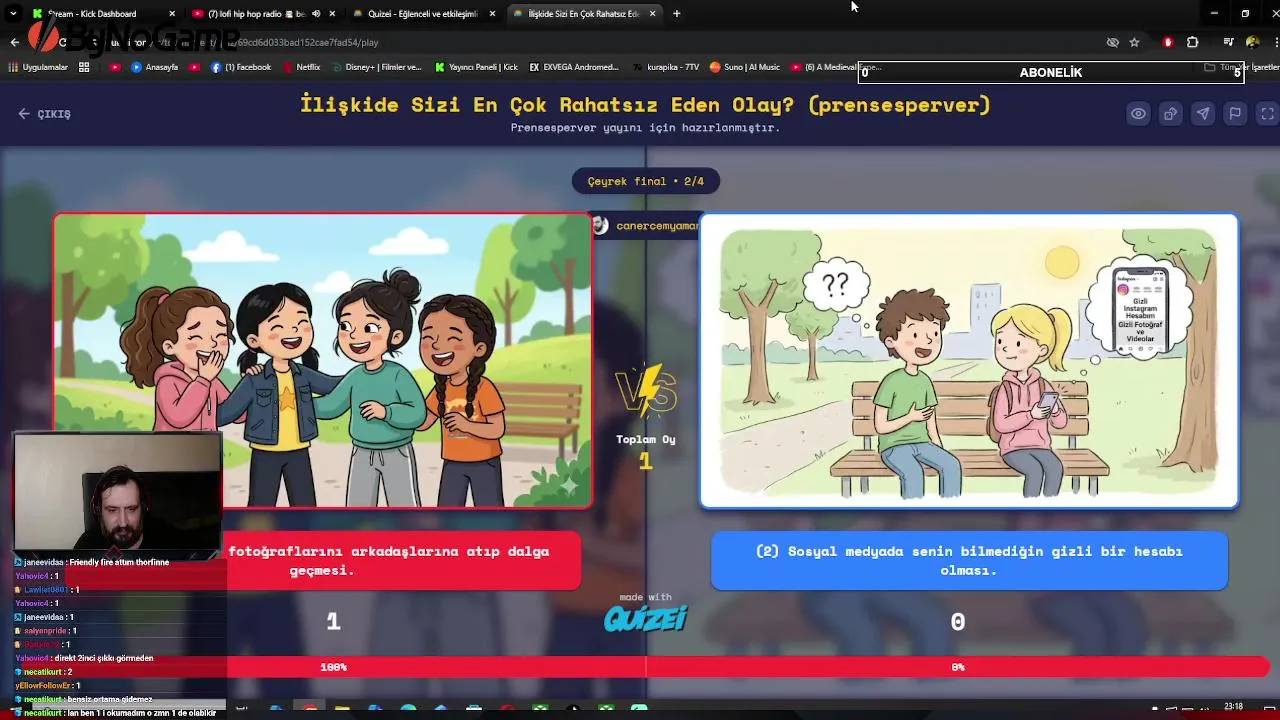Click the ÇIKIŞ back arrow button

point(44,114)
